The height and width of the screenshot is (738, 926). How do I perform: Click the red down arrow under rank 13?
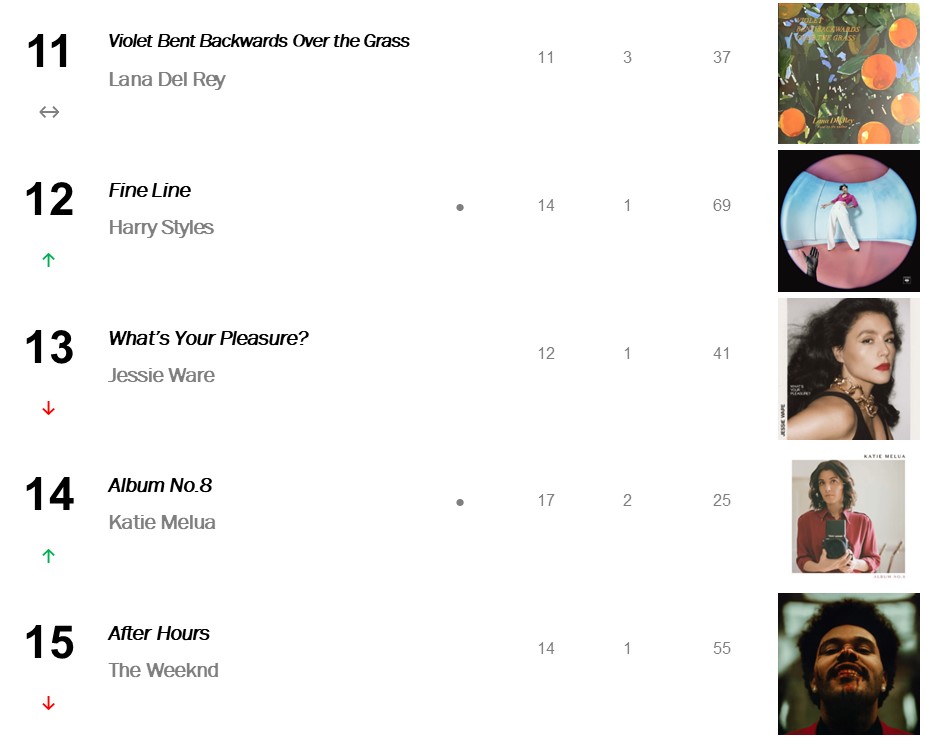(x=48, y=408)
